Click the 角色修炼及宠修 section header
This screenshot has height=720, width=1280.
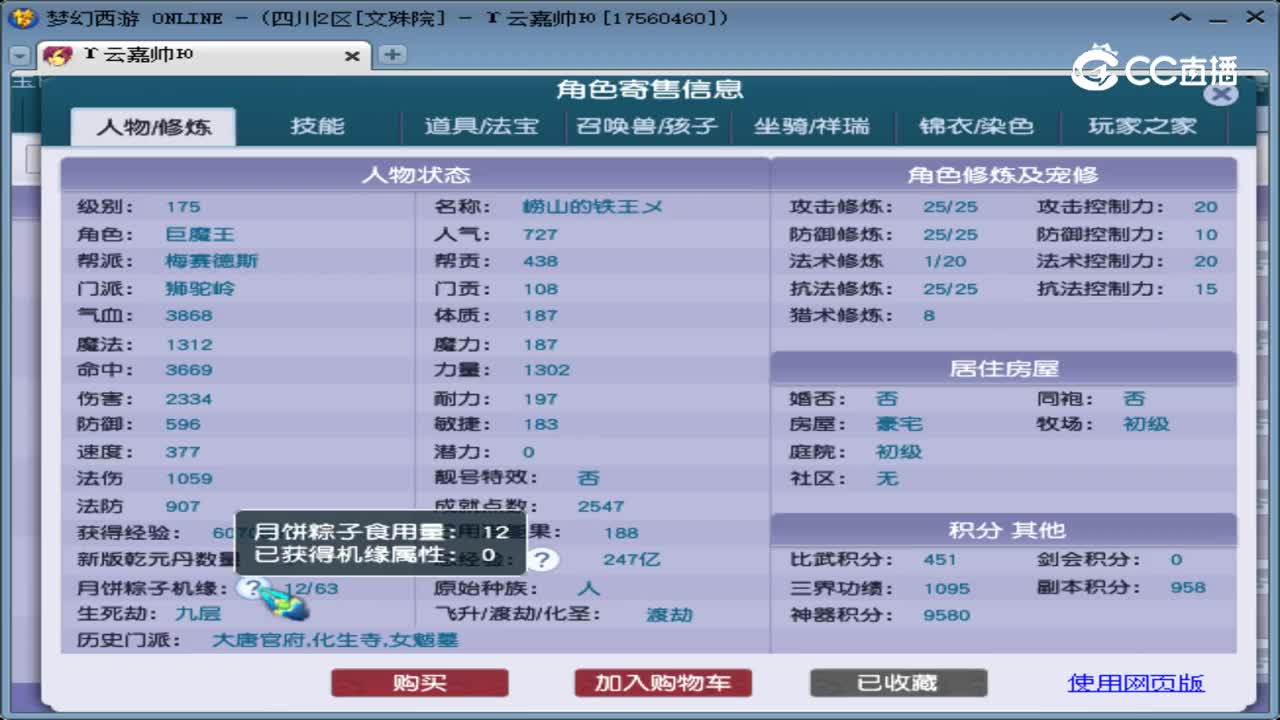[1003, 175]
